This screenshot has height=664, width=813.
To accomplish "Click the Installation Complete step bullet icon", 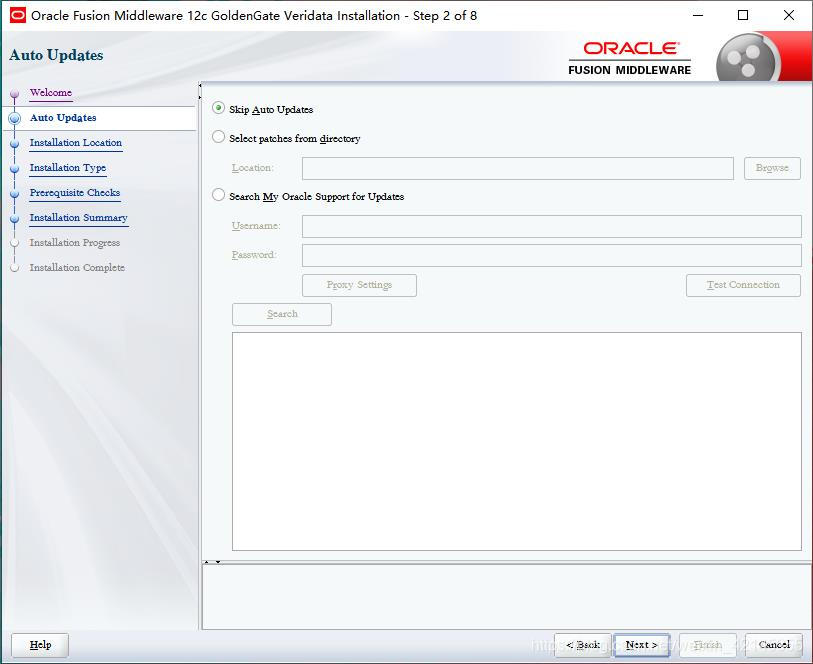I will 15,268.
